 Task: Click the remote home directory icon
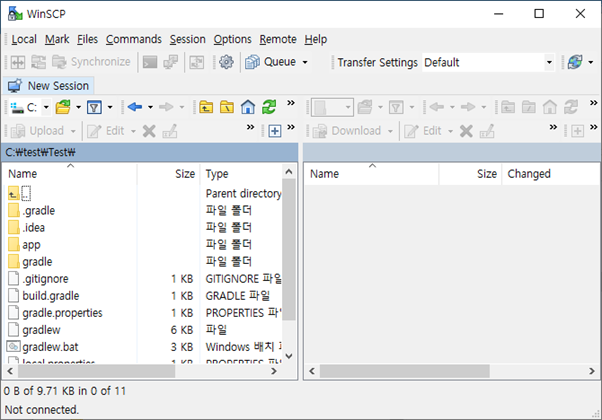(x=550, y=107)
